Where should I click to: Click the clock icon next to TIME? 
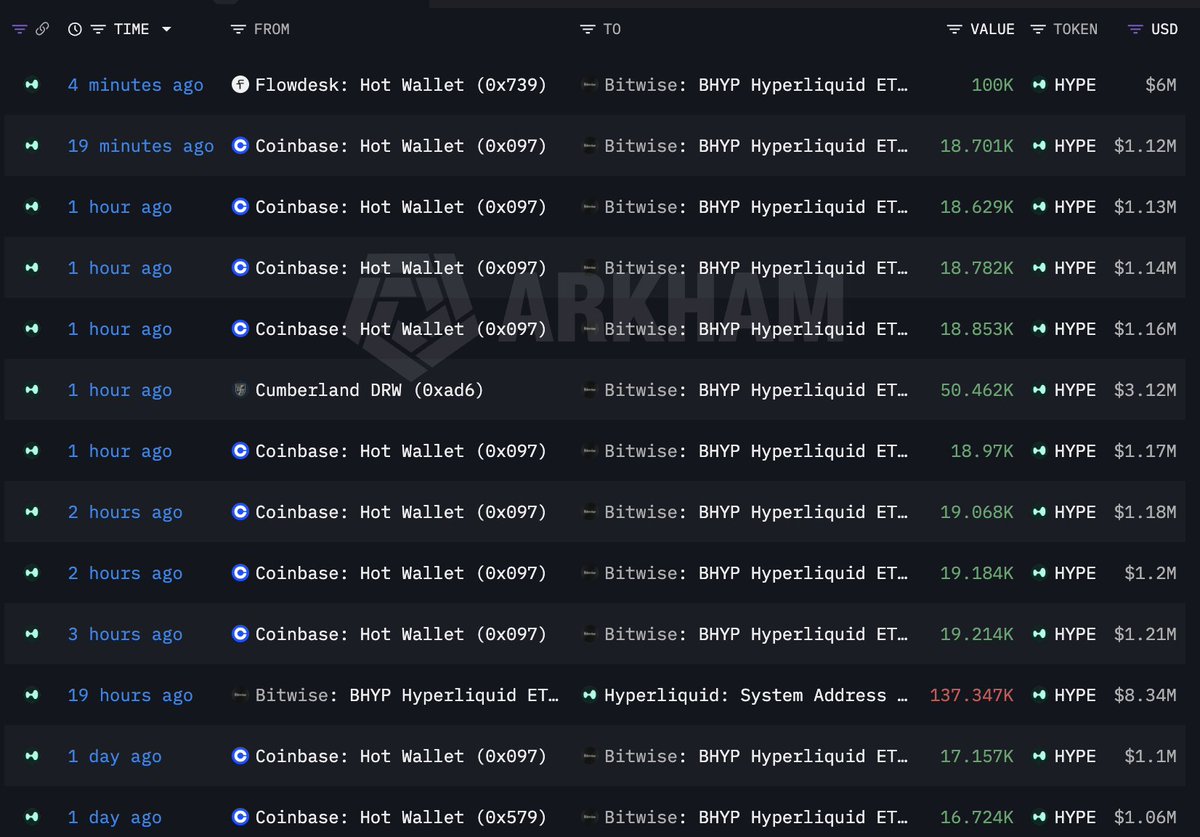click(75, 29)
